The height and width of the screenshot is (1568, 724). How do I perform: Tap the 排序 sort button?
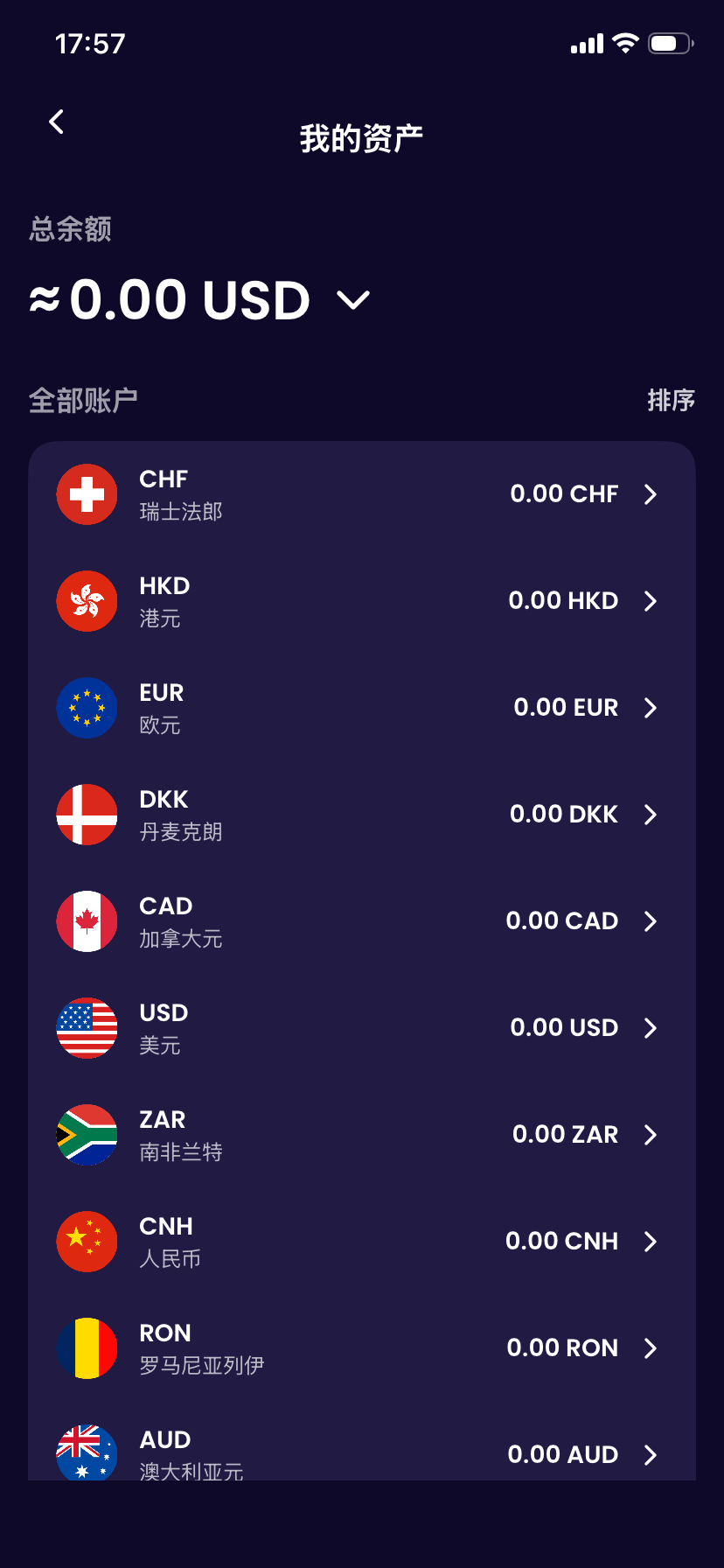point(671,401)
